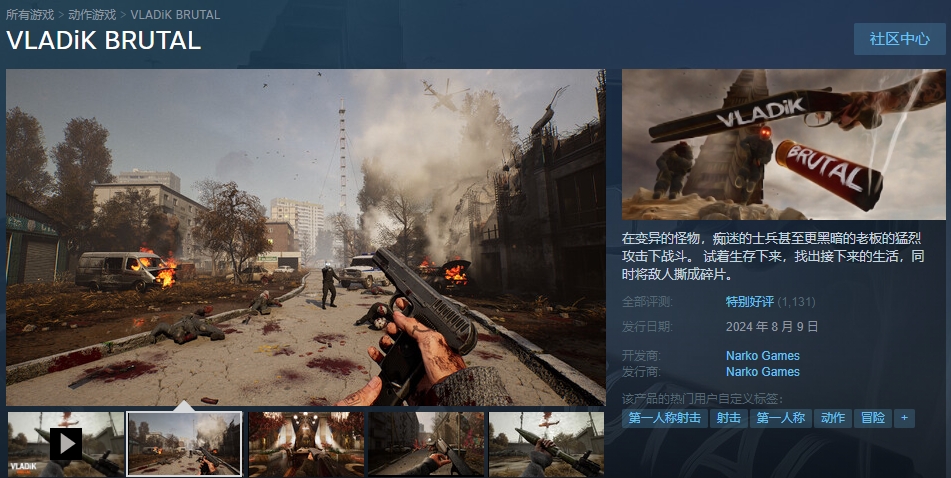The width and height of the screenshot is (951, 478).
Task: Click the 开发商 label
Action: pyautogui.click(x=641, y=355)
